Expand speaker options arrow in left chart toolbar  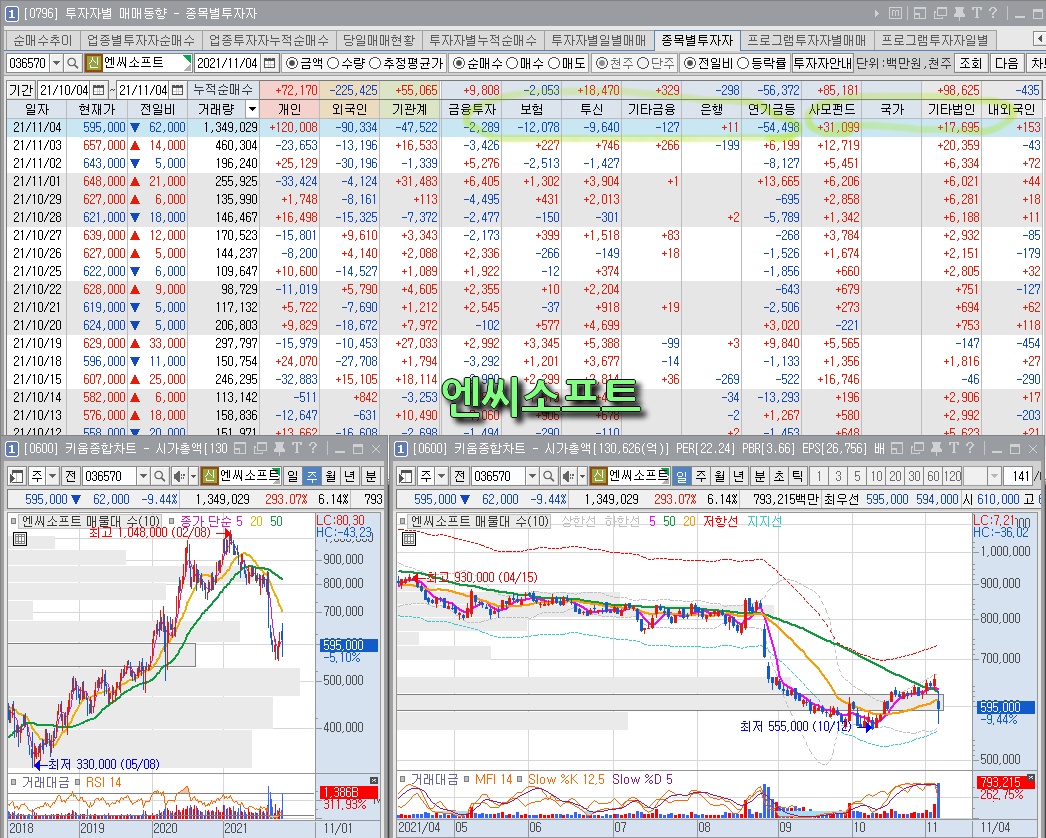pyautogui.click(x=193, y=476)
